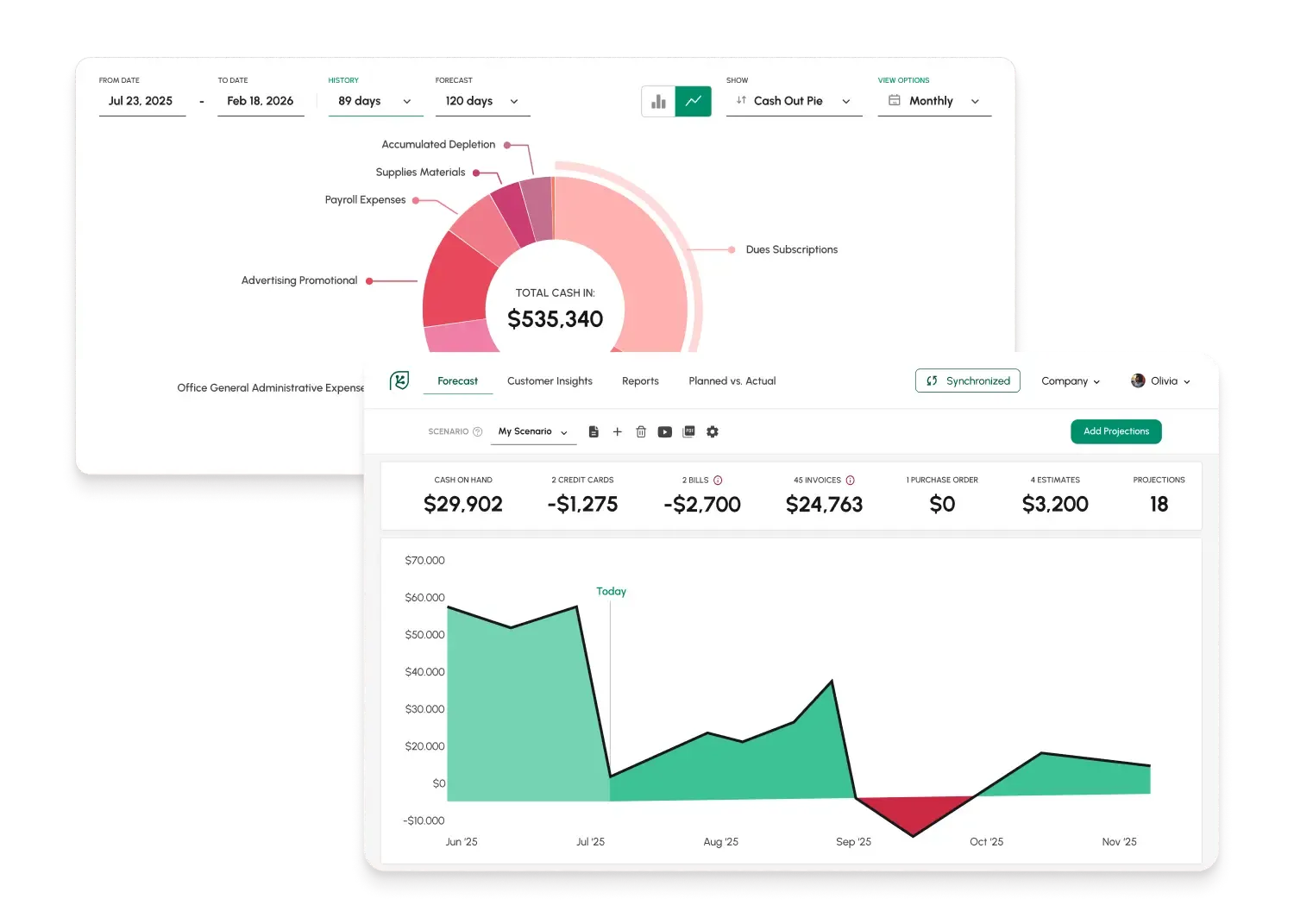This screenshot has height=924, width=1294.
Task: Click the calendar icon beside Monthly
Action: point(895,100)
